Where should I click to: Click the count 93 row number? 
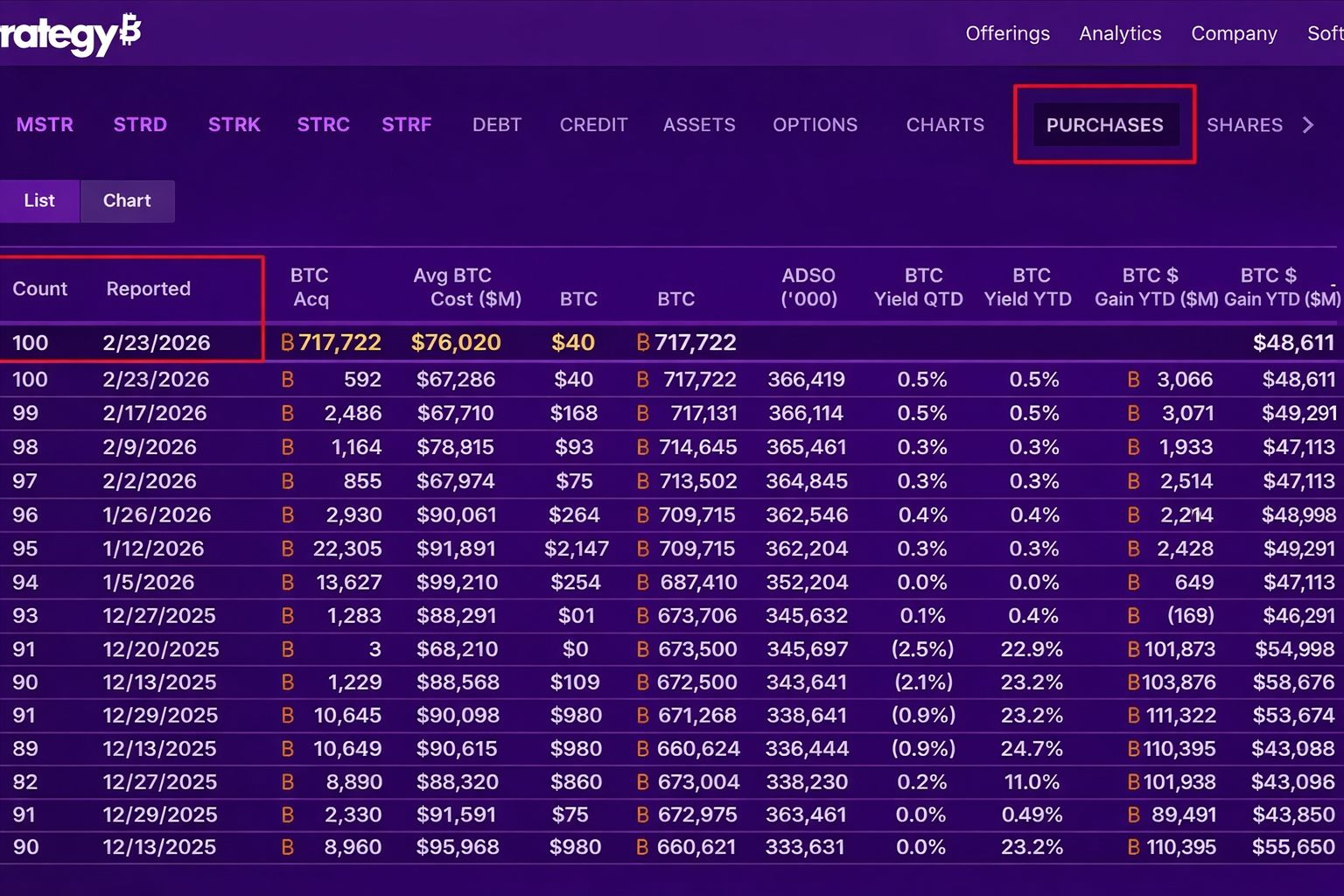[24, 616]
